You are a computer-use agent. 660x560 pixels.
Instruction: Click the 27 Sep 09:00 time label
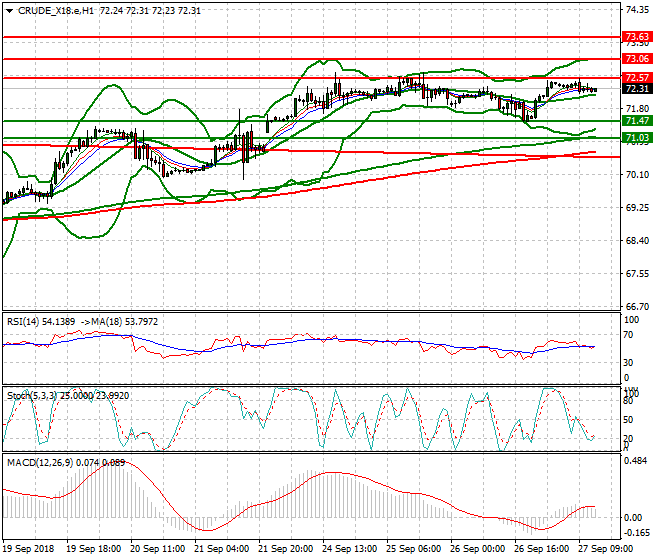click(605, 549)
